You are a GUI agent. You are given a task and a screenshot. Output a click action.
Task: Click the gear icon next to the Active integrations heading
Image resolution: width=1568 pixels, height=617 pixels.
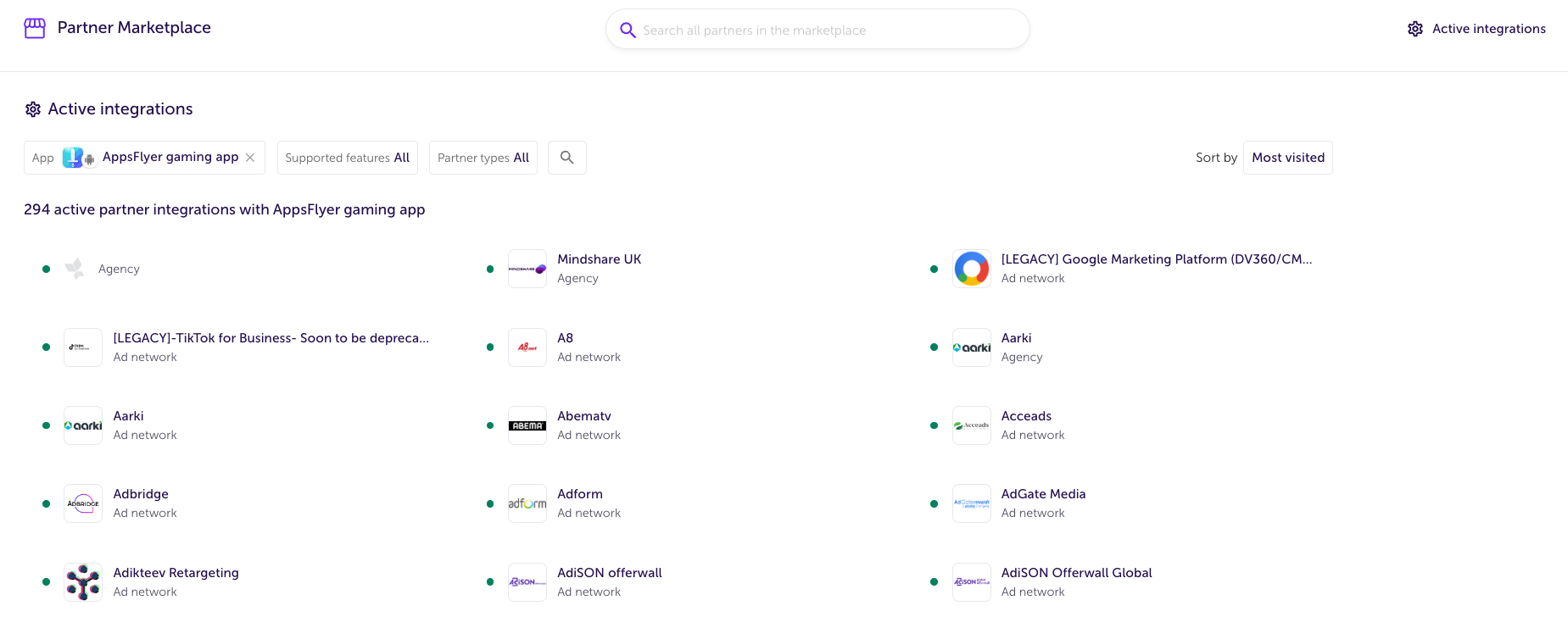(33, 109)
